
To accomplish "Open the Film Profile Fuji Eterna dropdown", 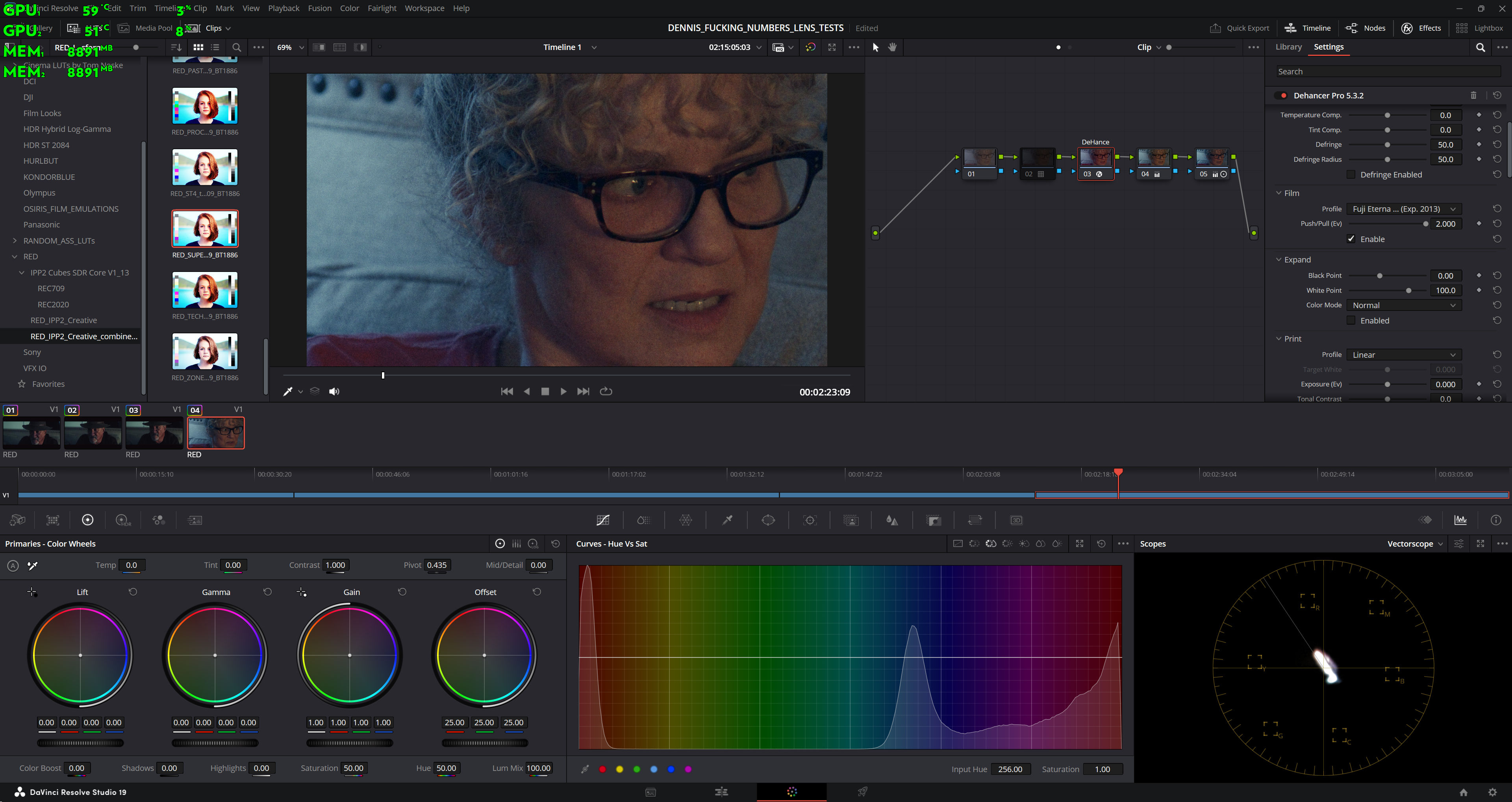I will point(1403,209).
